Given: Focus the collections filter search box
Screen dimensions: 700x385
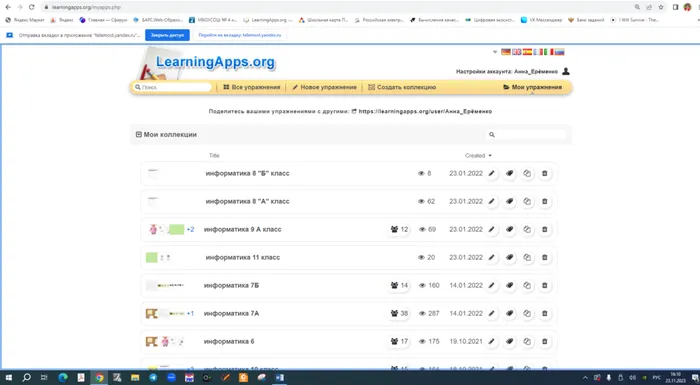Looking at the screenshot, I should point(527,134).
